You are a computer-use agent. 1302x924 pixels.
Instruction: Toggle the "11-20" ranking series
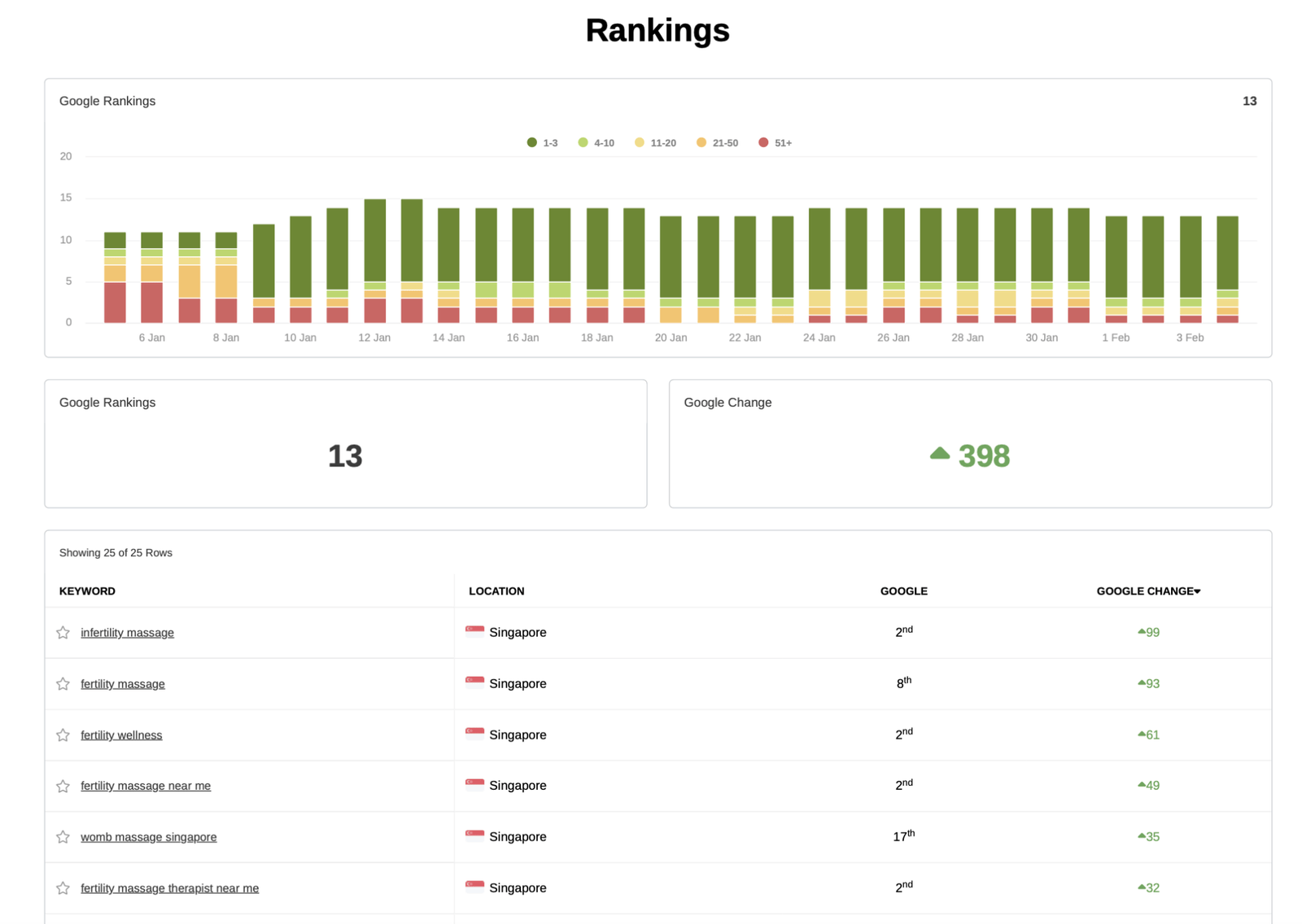(654, 142)
